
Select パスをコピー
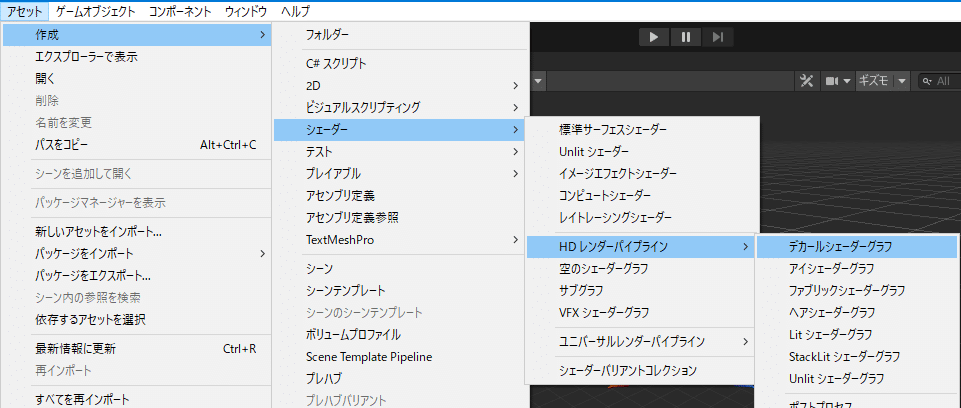(x=137, y=145)
